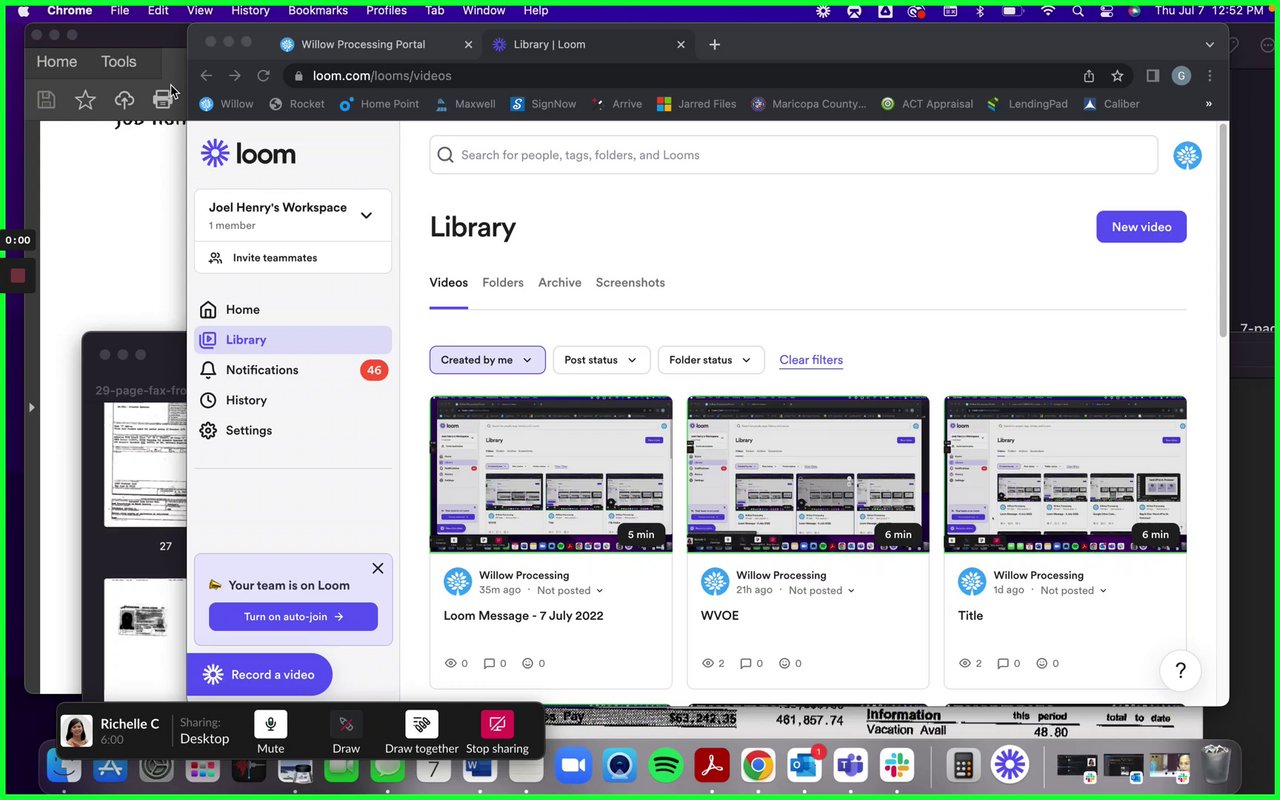Click Record a video button
Screen dimensions: 1280x800
(260, 675)
